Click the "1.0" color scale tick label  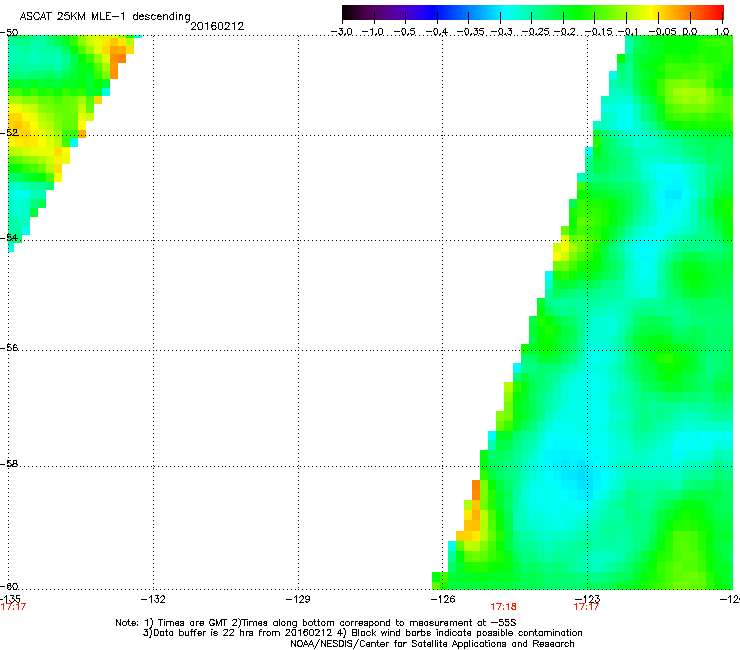tap(722, 32)
